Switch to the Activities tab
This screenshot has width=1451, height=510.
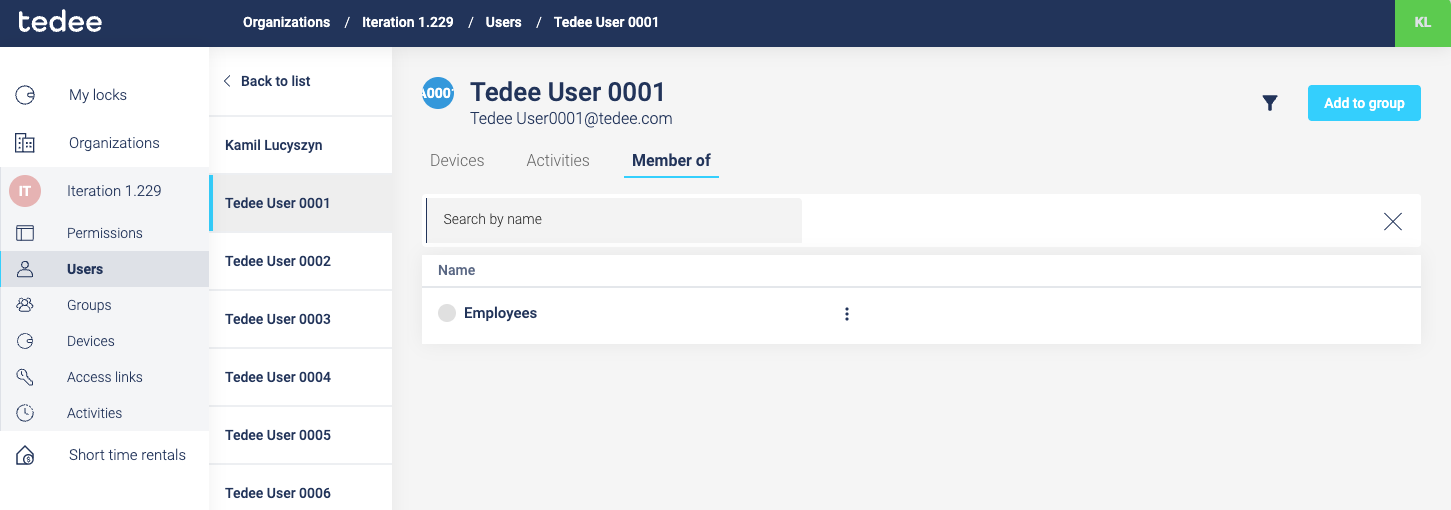[558, 161]
